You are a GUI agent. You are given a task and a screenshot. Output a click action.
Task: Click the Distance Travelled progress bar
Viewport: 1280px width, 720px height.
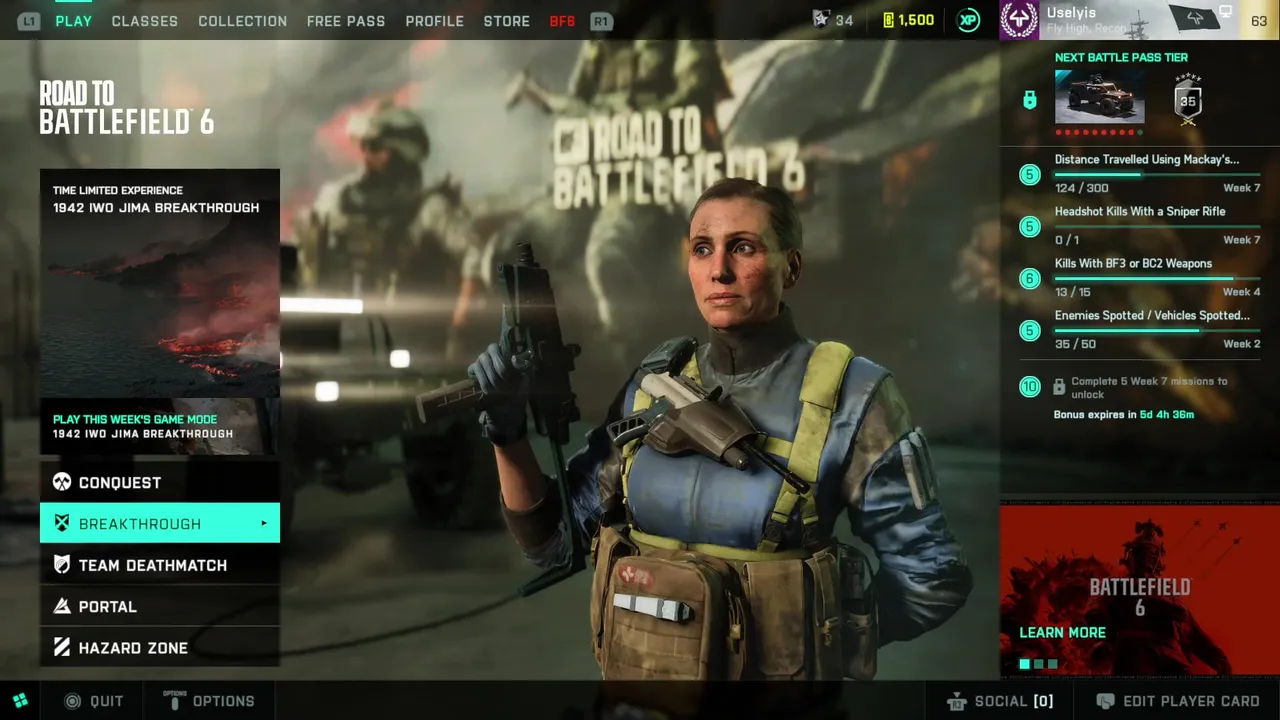point(1157,174)
